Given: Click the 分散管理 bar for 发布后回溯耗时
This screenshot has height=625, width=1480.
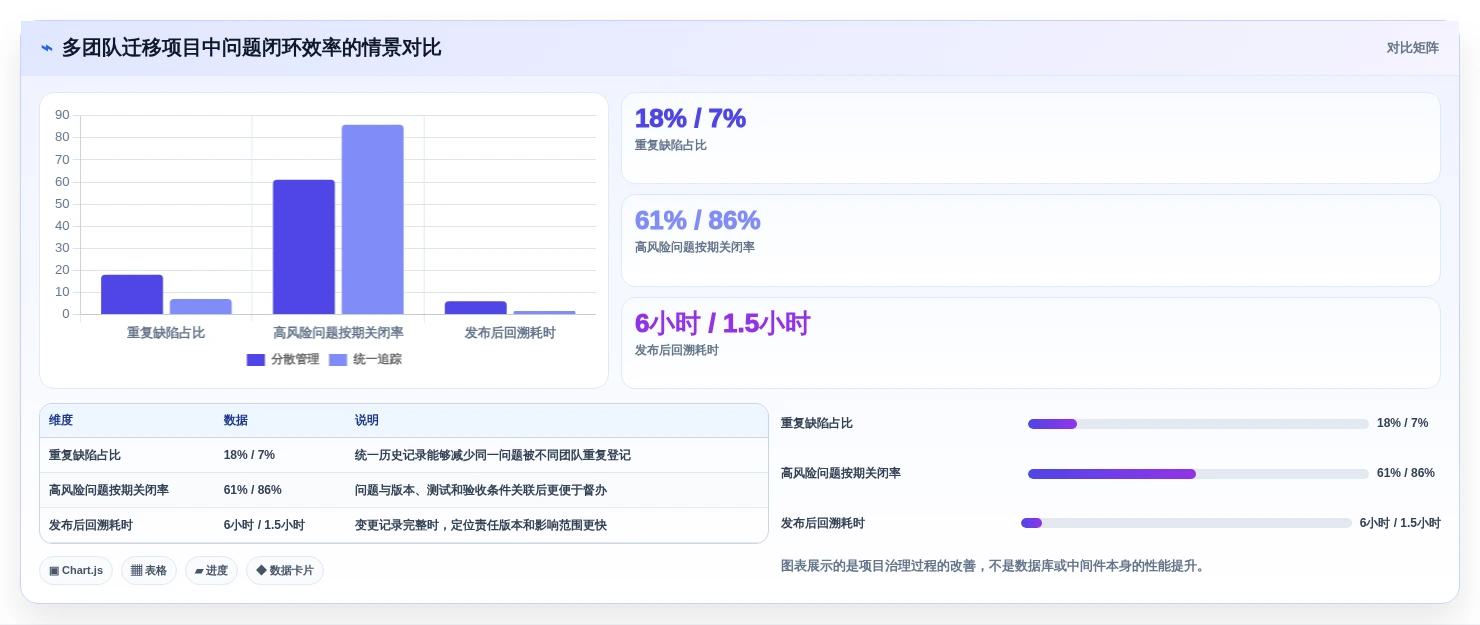Looking at the screenshot, I should click(x=476, y=308).
